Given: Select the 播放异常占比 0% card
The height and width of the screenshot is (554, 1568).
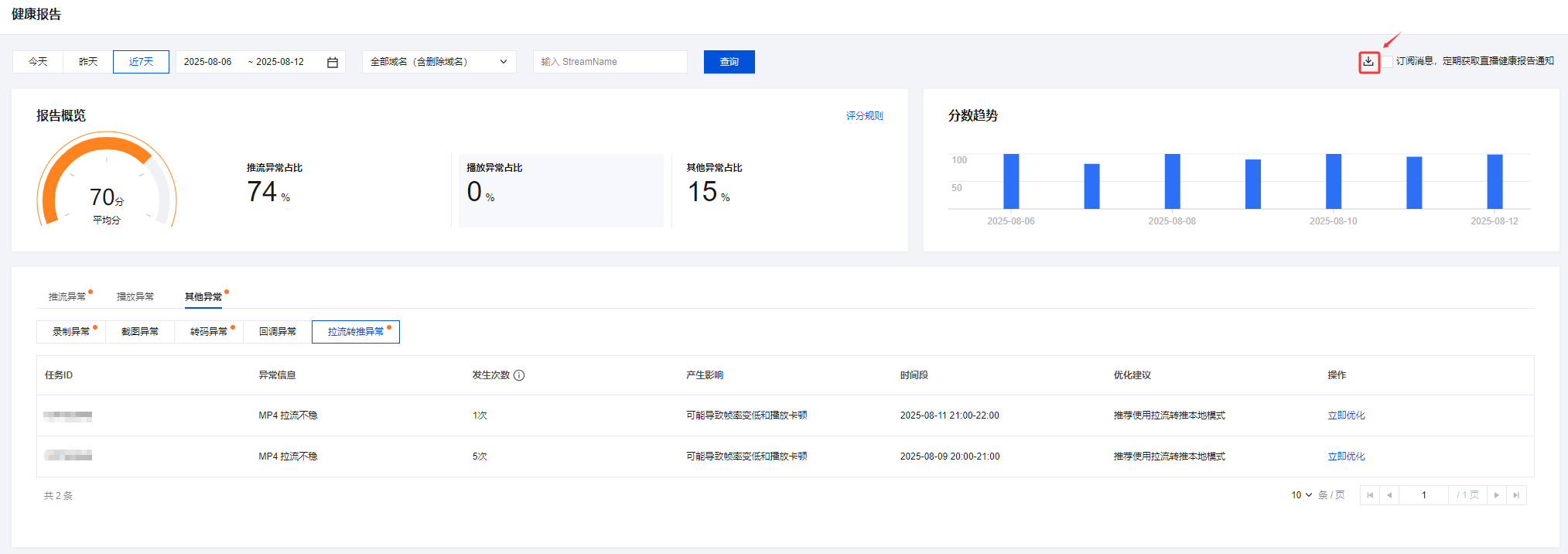Looking at the screenshot, I should click(561, 190).
